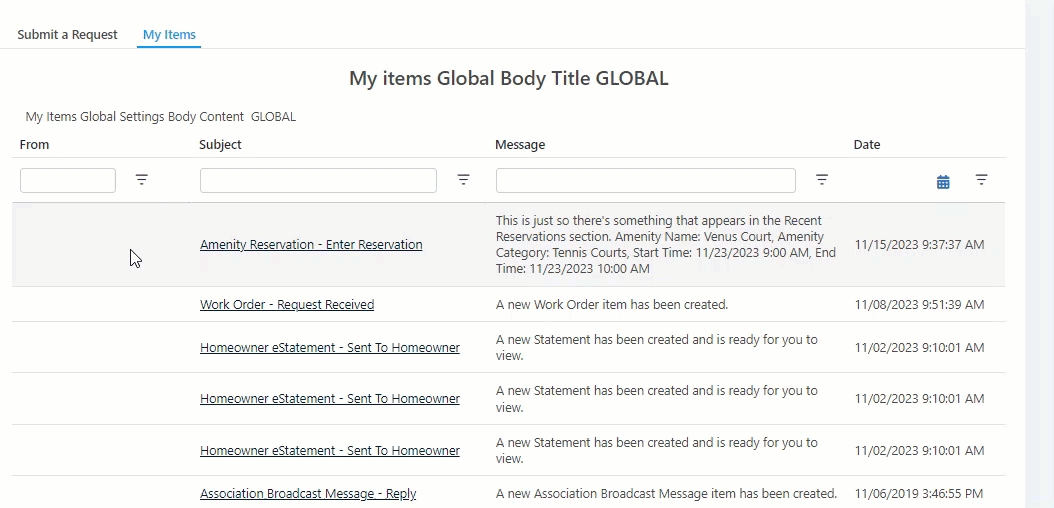
Task: Open Amenity Reservation - Enter Reservation link
Action: click(x=311, y=245)
